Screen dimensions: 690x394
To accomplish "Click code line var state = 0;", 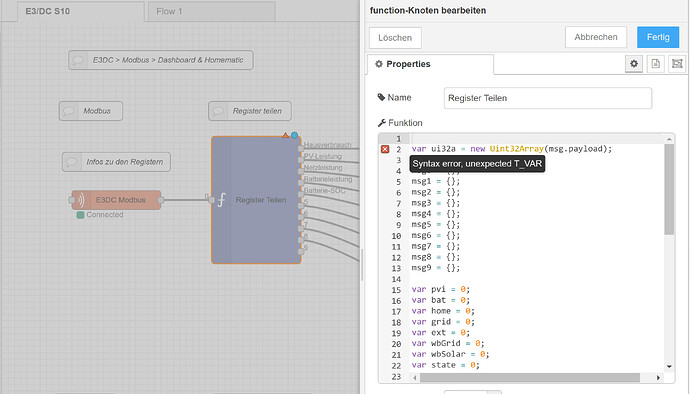I will [x=445, y=365].
